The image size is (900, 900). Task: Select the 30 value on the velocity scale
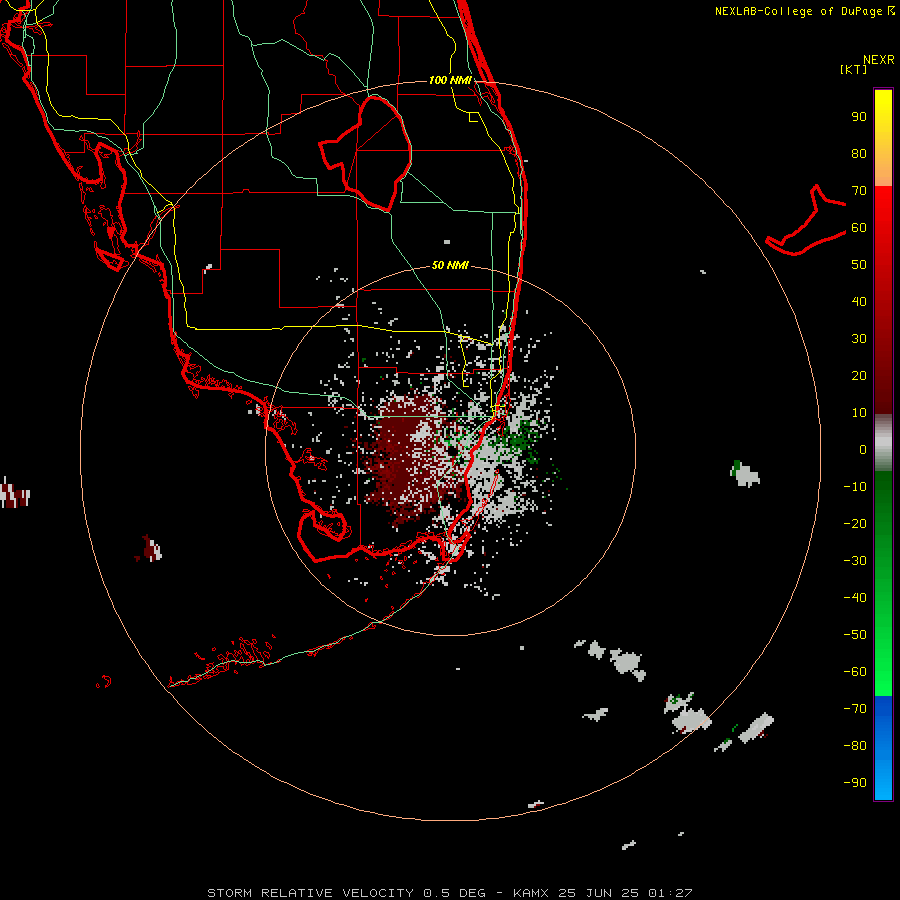coord(859,339)
